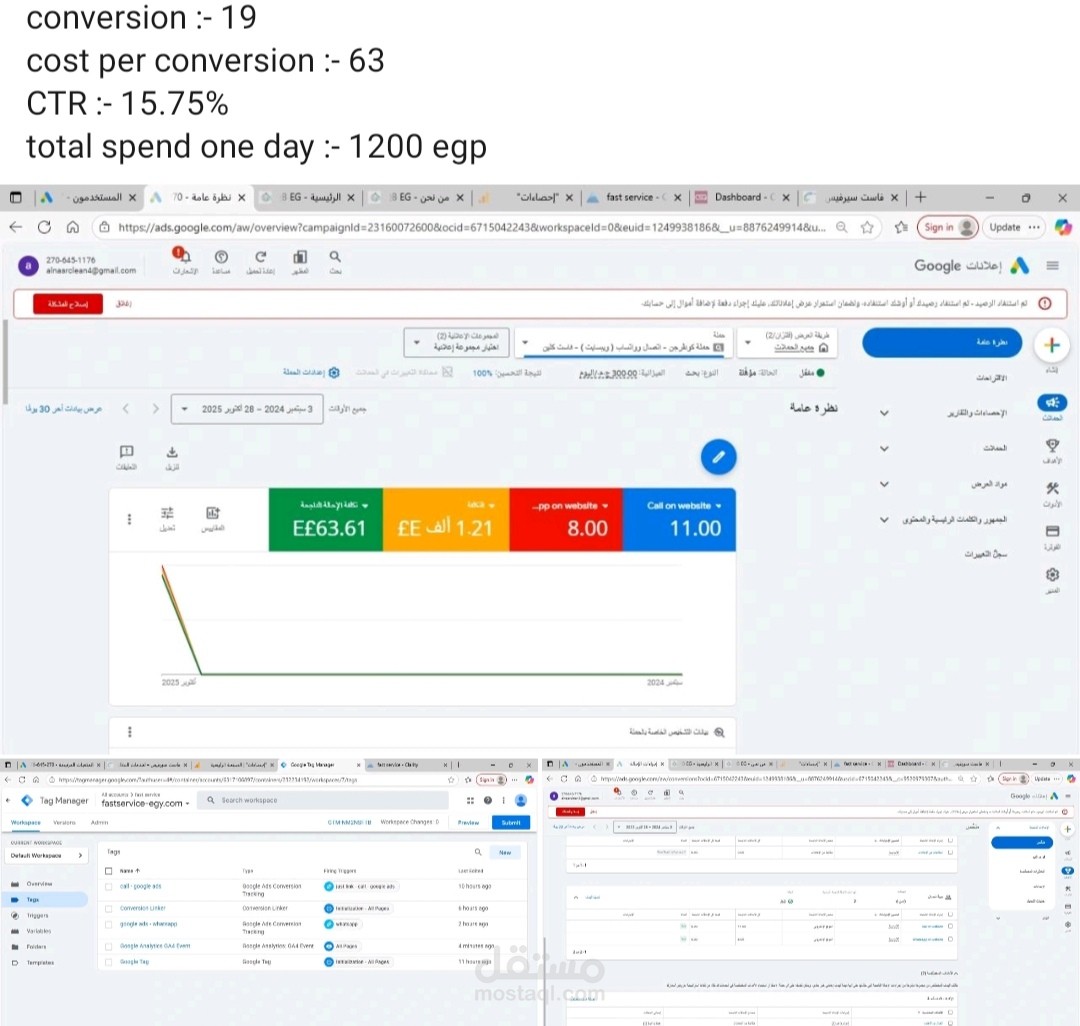Open the Tools wrench sidebar icon
This screenshot has height=1026, width=1080.
coord(1052,488)
